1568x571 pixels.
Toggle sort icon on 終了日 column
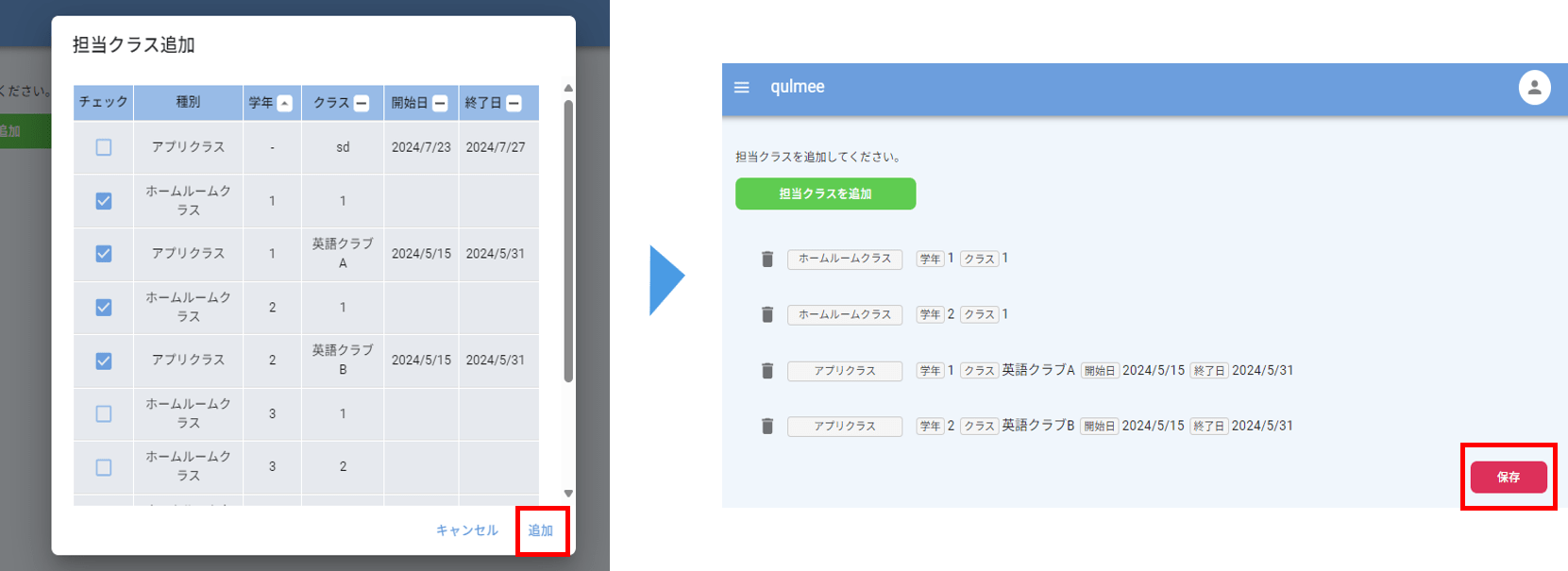tap(514, 103)
